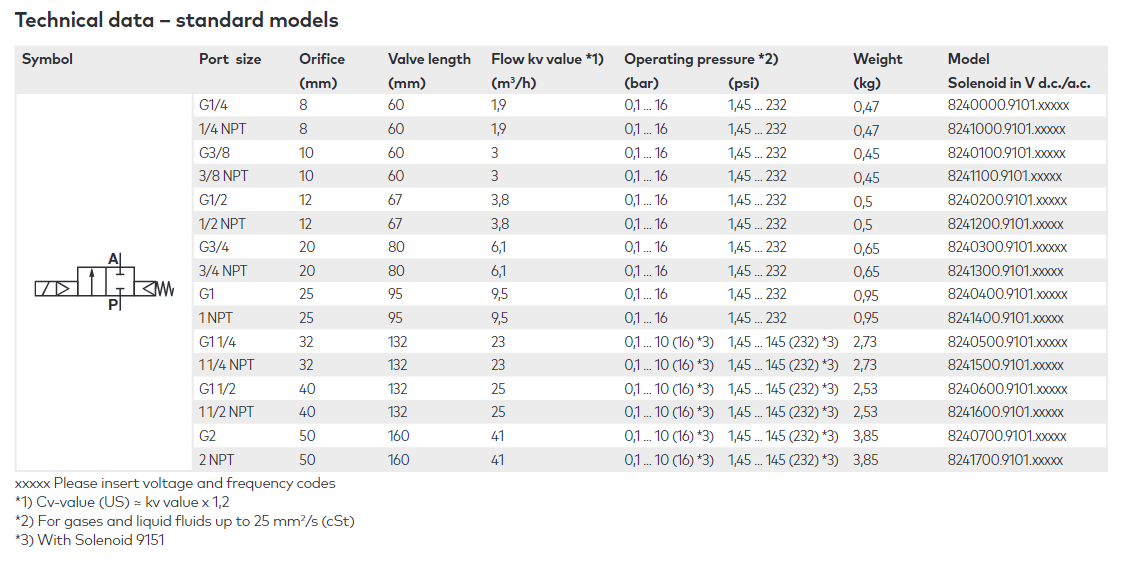The image size is (1141, 570).
Task: Select model 8240500.9101.xxxxx for G1 1/4
Action: tap(1007, 342)
